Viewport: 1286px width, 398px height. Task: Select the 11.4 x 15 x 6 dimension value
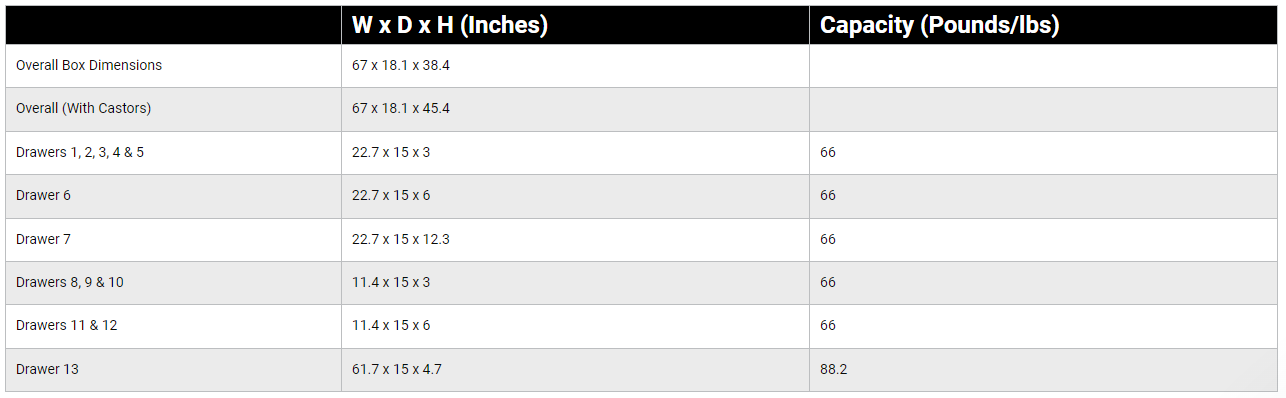click(391, 325)
